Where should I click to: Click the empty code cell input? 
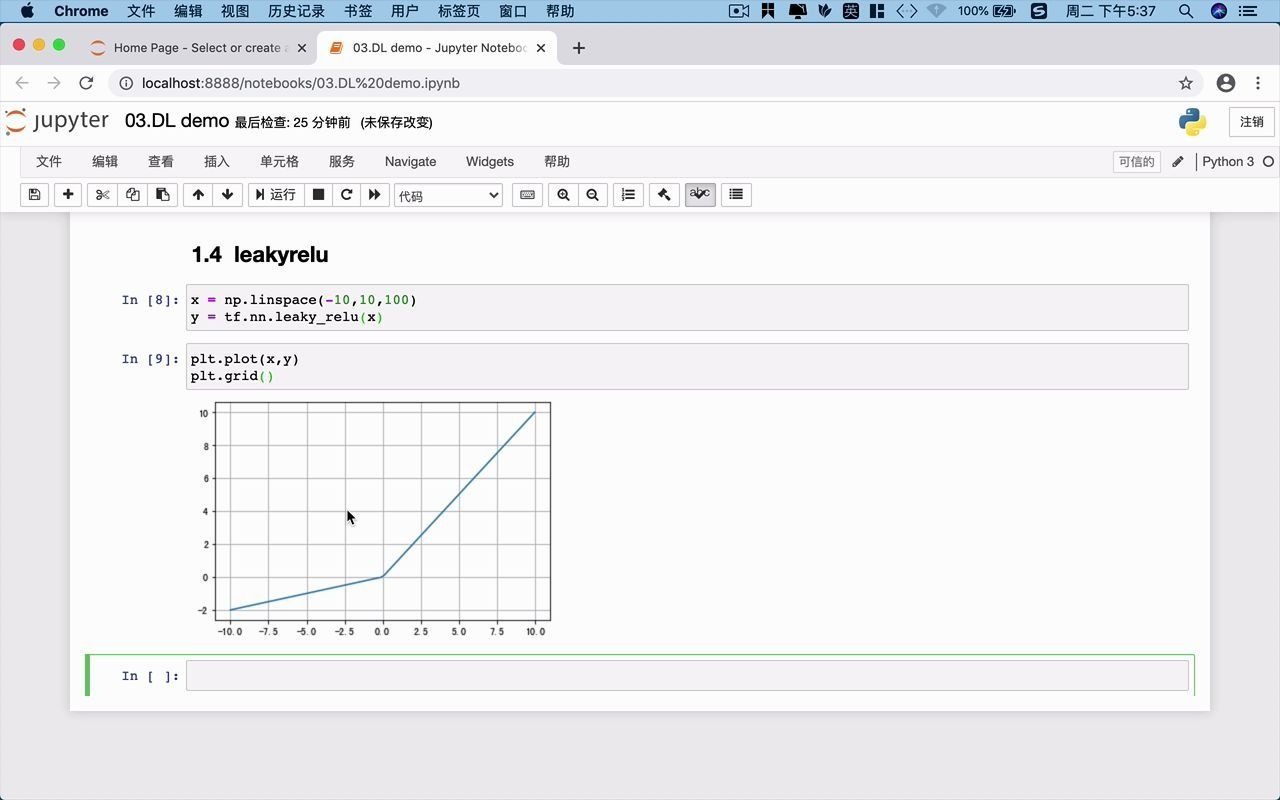[x=687, y=676]
